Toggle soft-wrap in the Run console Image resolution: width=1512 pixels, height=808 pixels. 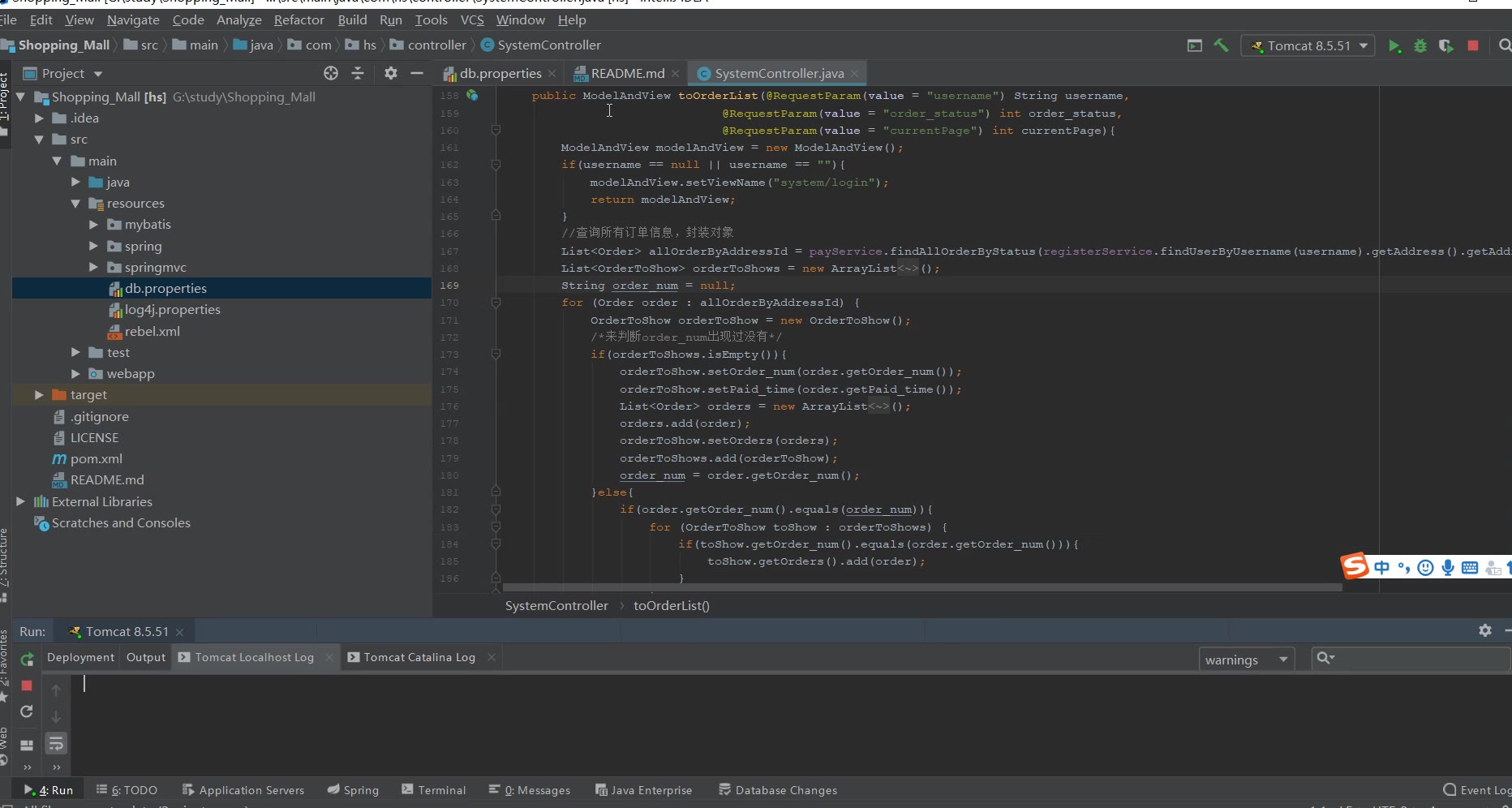pos(56,743)
